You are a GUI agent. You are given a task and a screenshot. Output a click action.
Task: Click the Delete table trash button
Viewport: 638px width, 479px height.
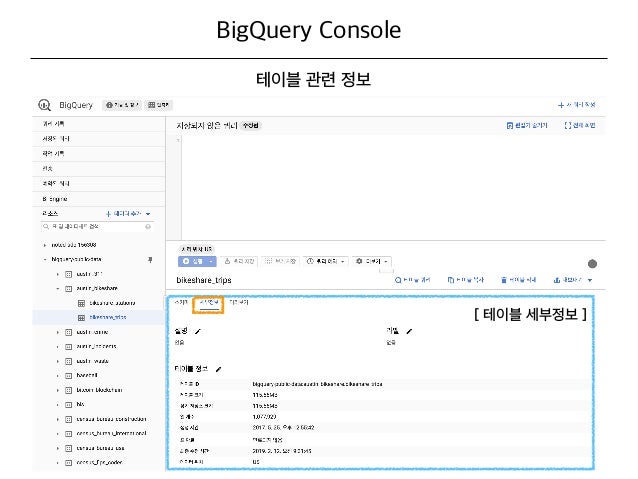pyautogui.click(x=518, y=280)
